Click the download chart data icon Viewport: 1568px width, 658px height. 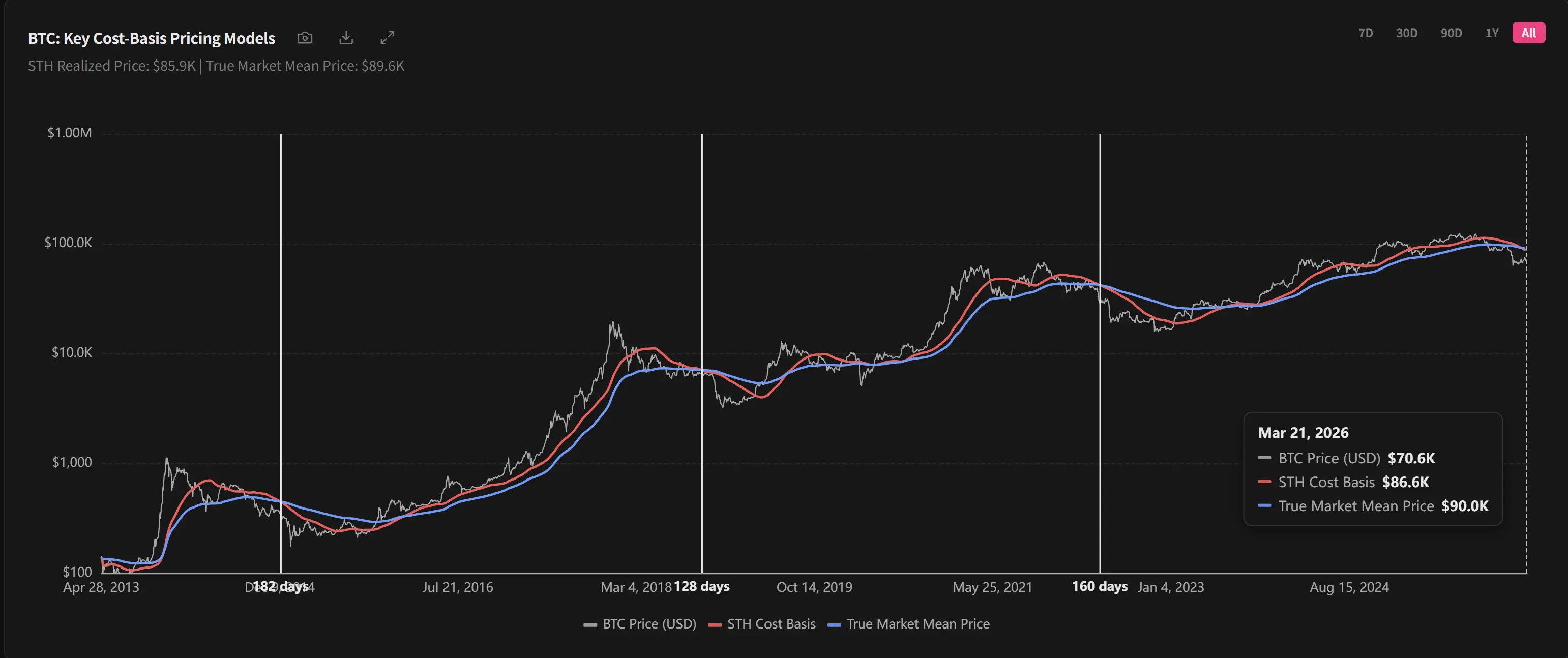point(346,38)
